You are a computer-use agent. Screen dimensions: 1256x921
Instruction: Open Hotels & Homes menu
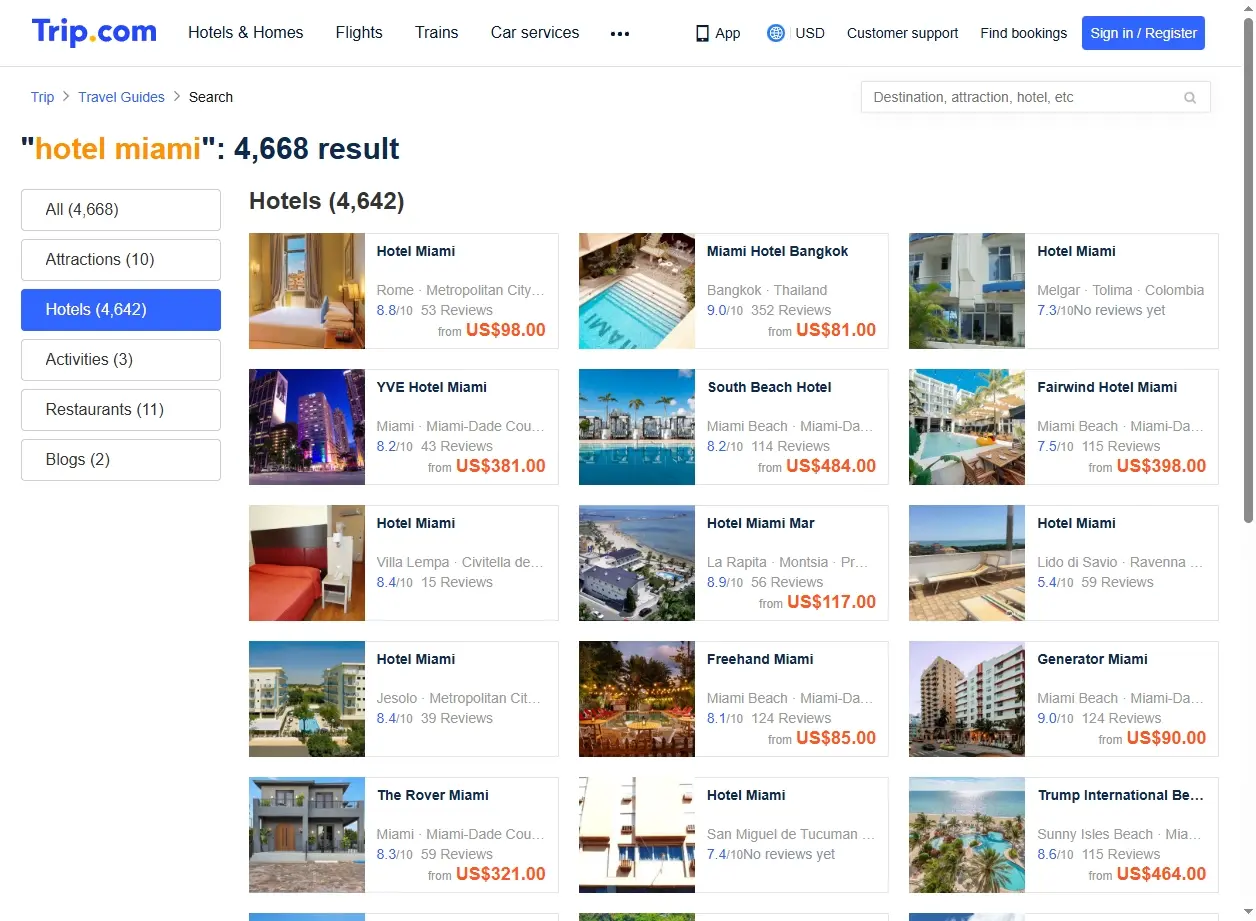click(246, 32)
